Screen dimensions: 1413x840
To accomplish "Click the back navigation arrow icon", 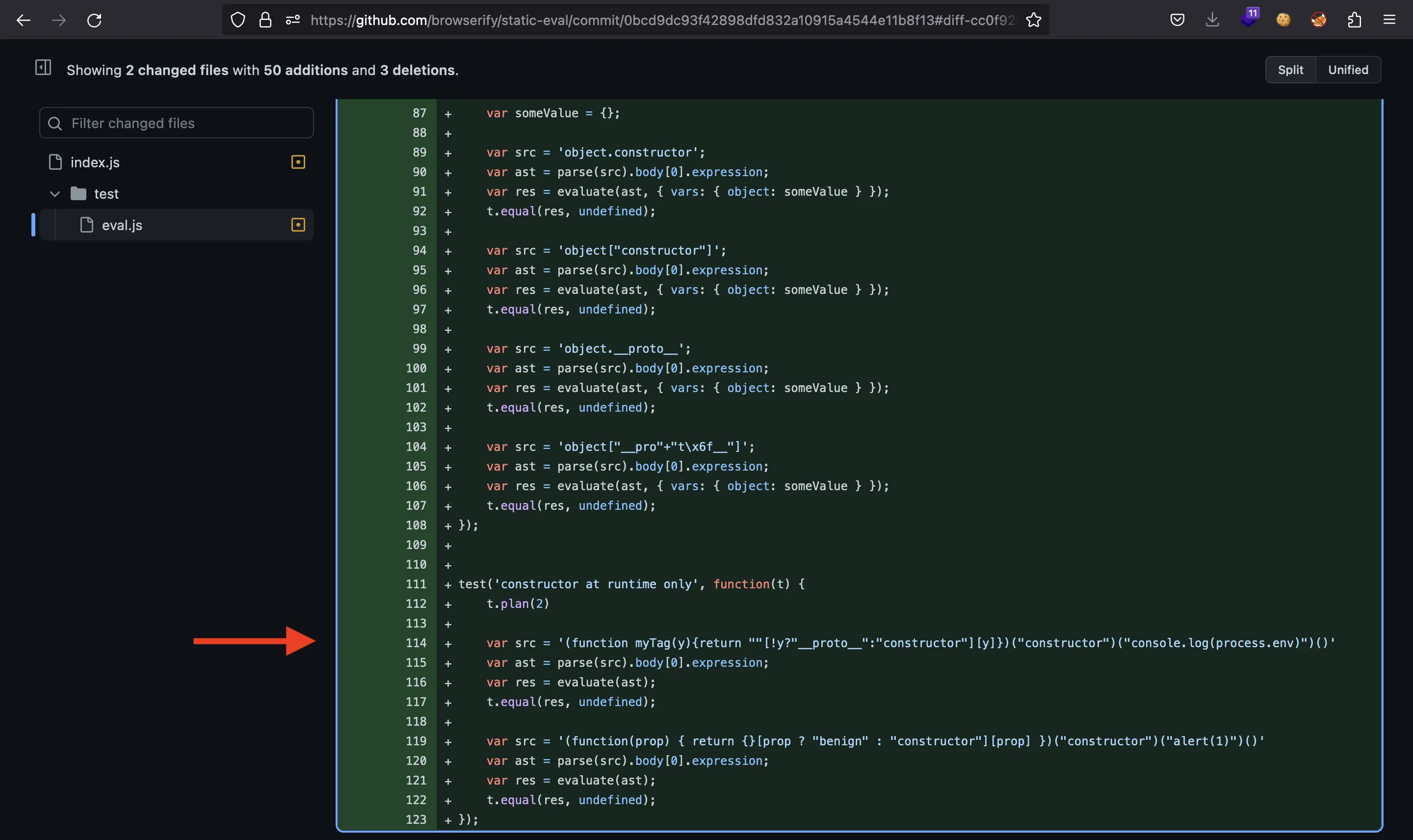I will click(x=23, y=19).
